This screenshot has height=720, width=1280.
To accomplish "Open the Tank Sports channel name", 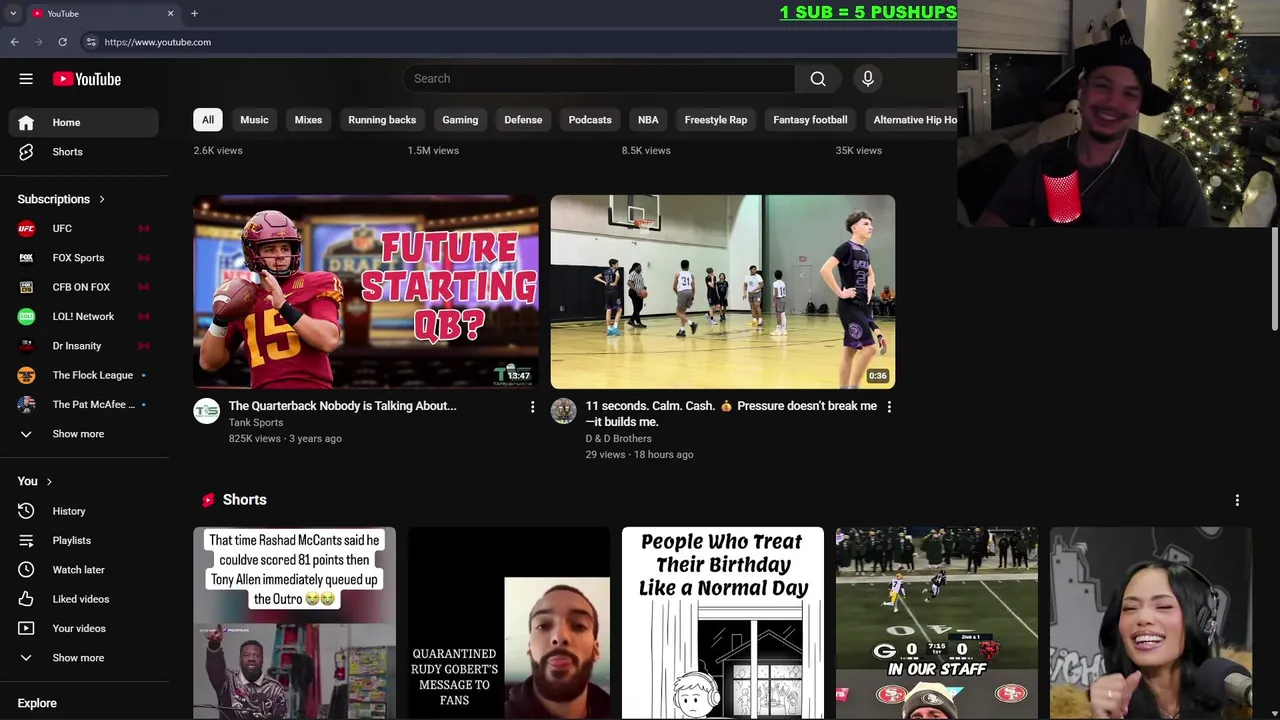I will point(256,423).
